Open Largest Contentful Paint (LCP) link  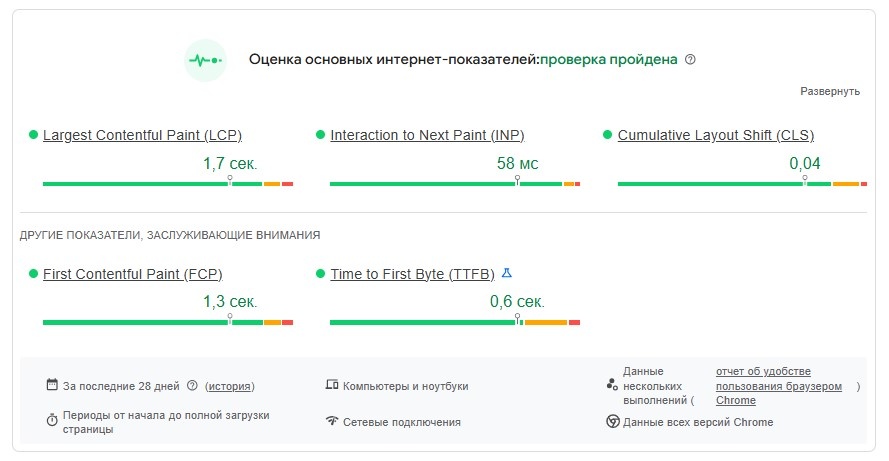(x=142, y=135)
